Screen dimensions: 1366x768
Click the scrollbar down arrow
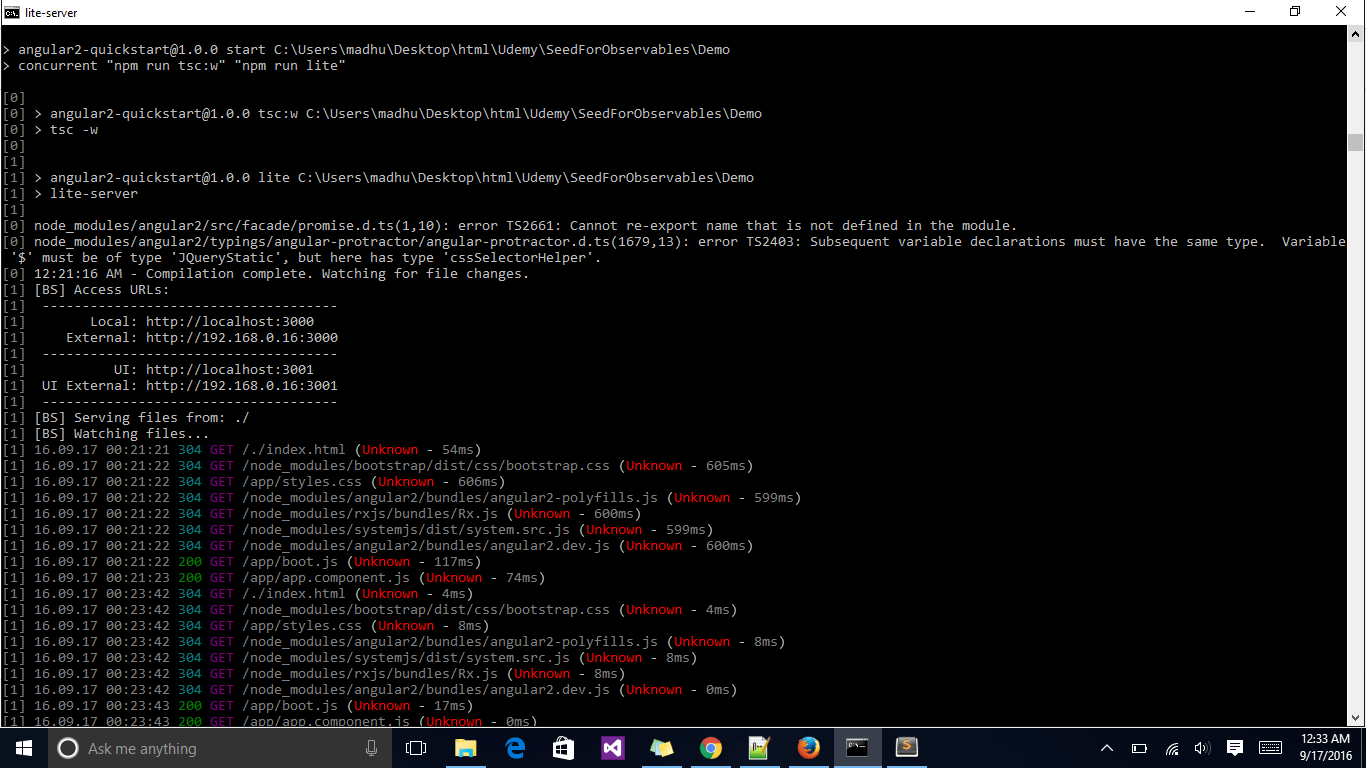(x=1356, y=719)
